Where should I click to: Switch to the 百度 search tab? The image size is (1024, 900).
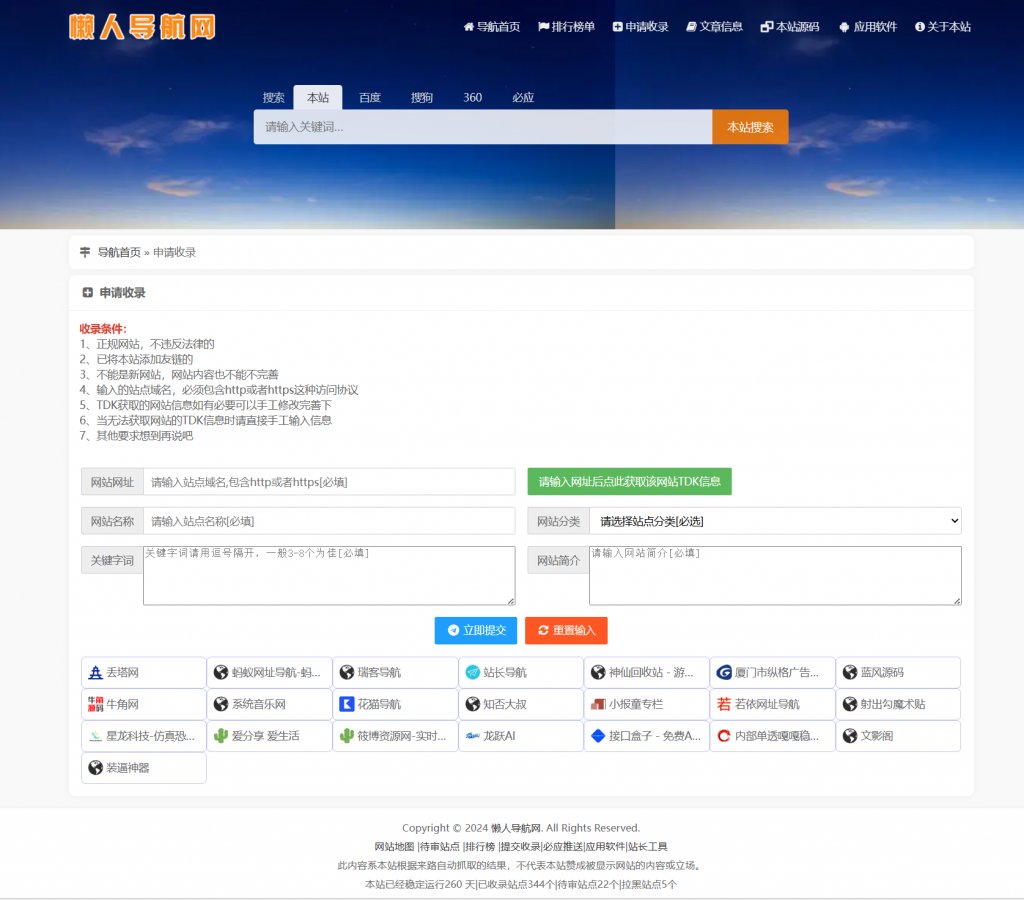pyautogui.click(x=370, y=97)
